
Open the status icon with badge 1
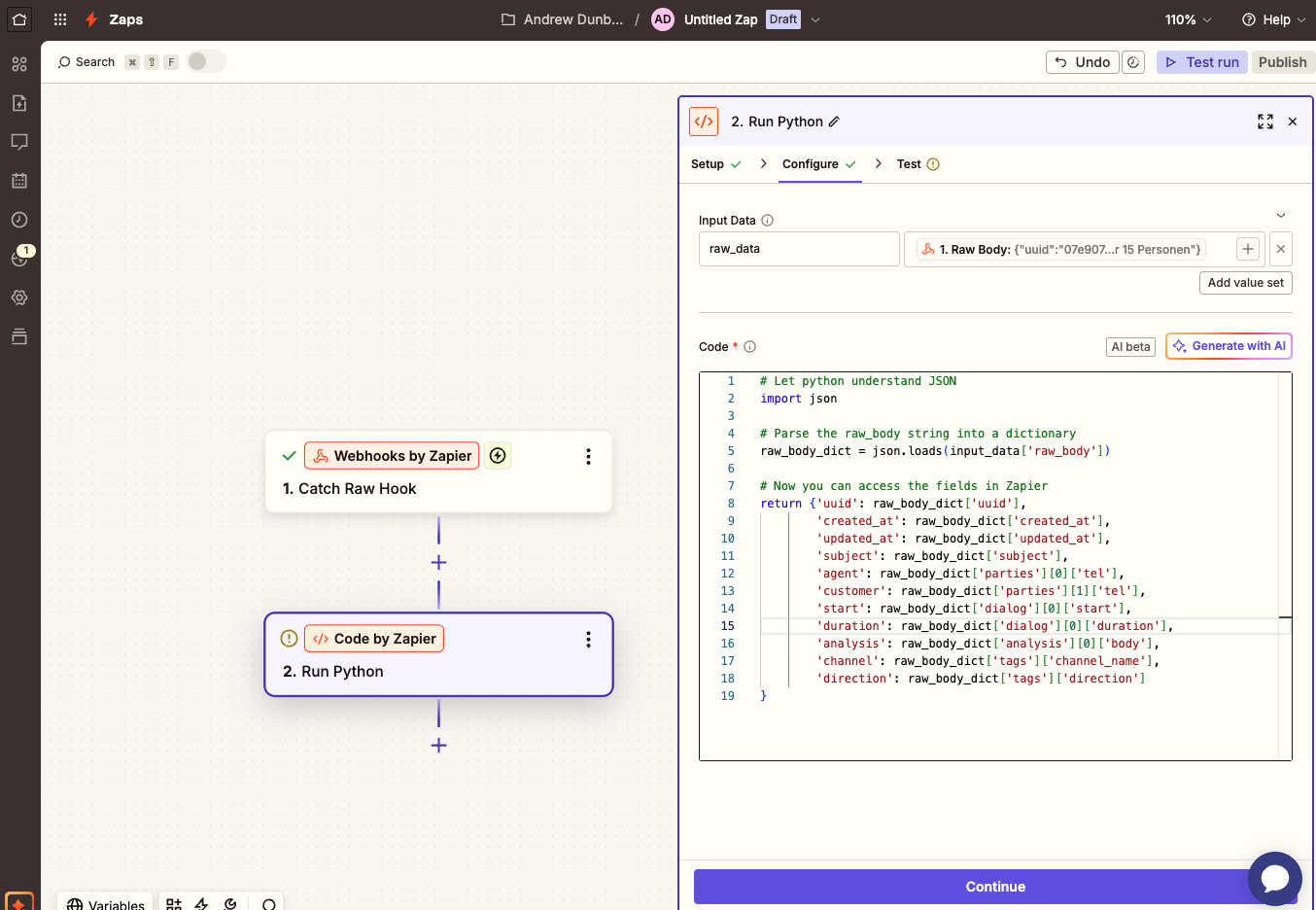tap(21, 257)
